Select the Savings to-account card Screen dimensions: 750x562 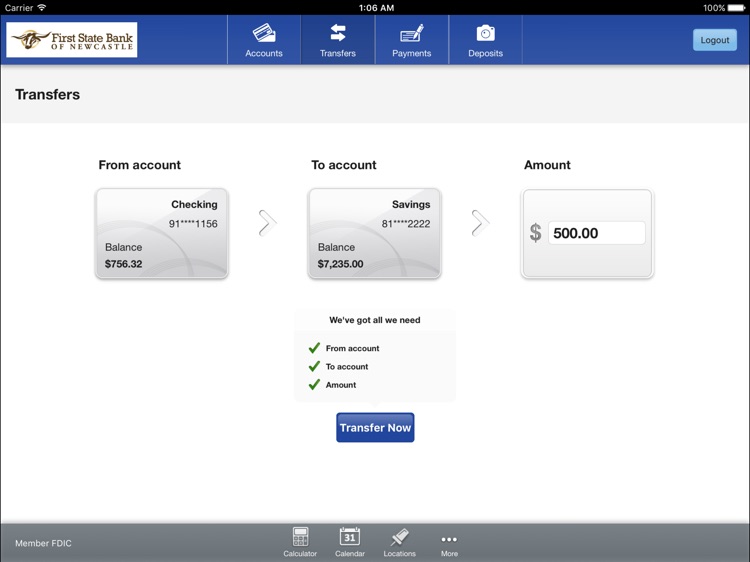click(x=375, y=233)
